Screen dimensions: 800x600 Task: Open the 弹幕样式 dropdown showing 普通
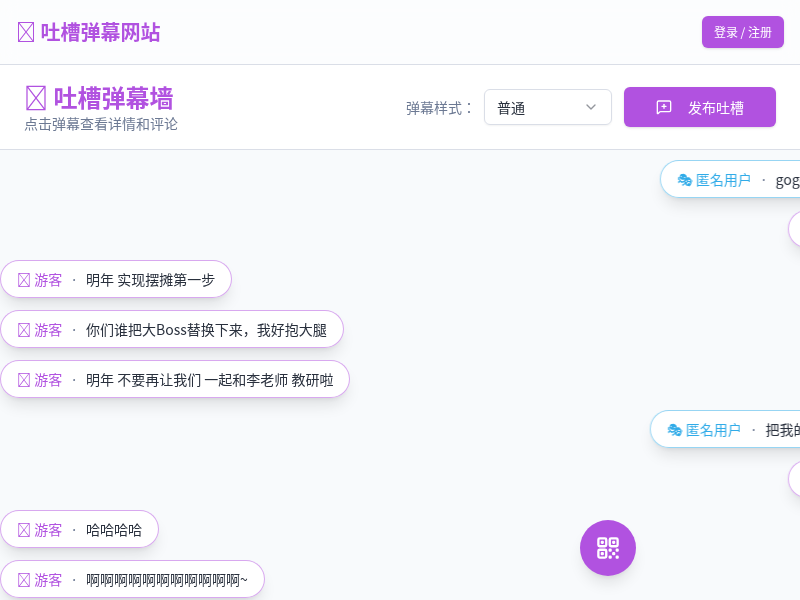[547, 107]
